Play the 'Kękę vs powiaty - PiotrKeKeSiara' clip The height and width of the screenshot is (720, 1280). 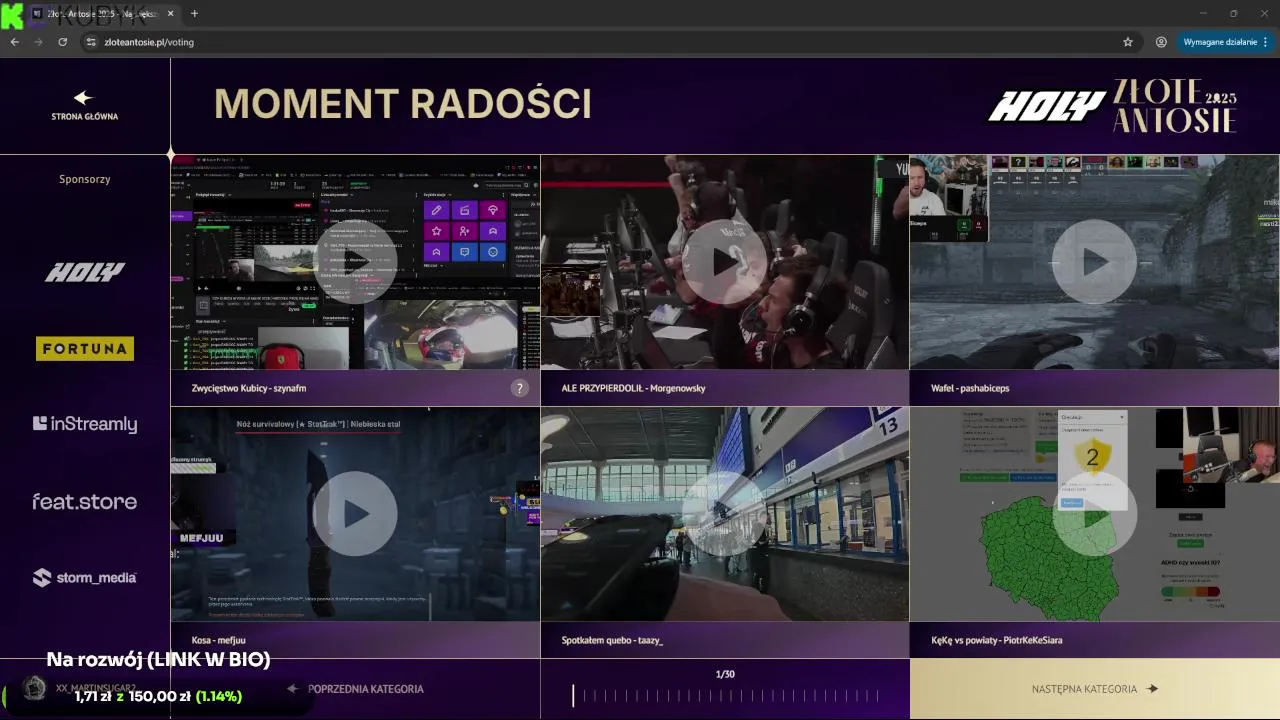click(1094, 514)
